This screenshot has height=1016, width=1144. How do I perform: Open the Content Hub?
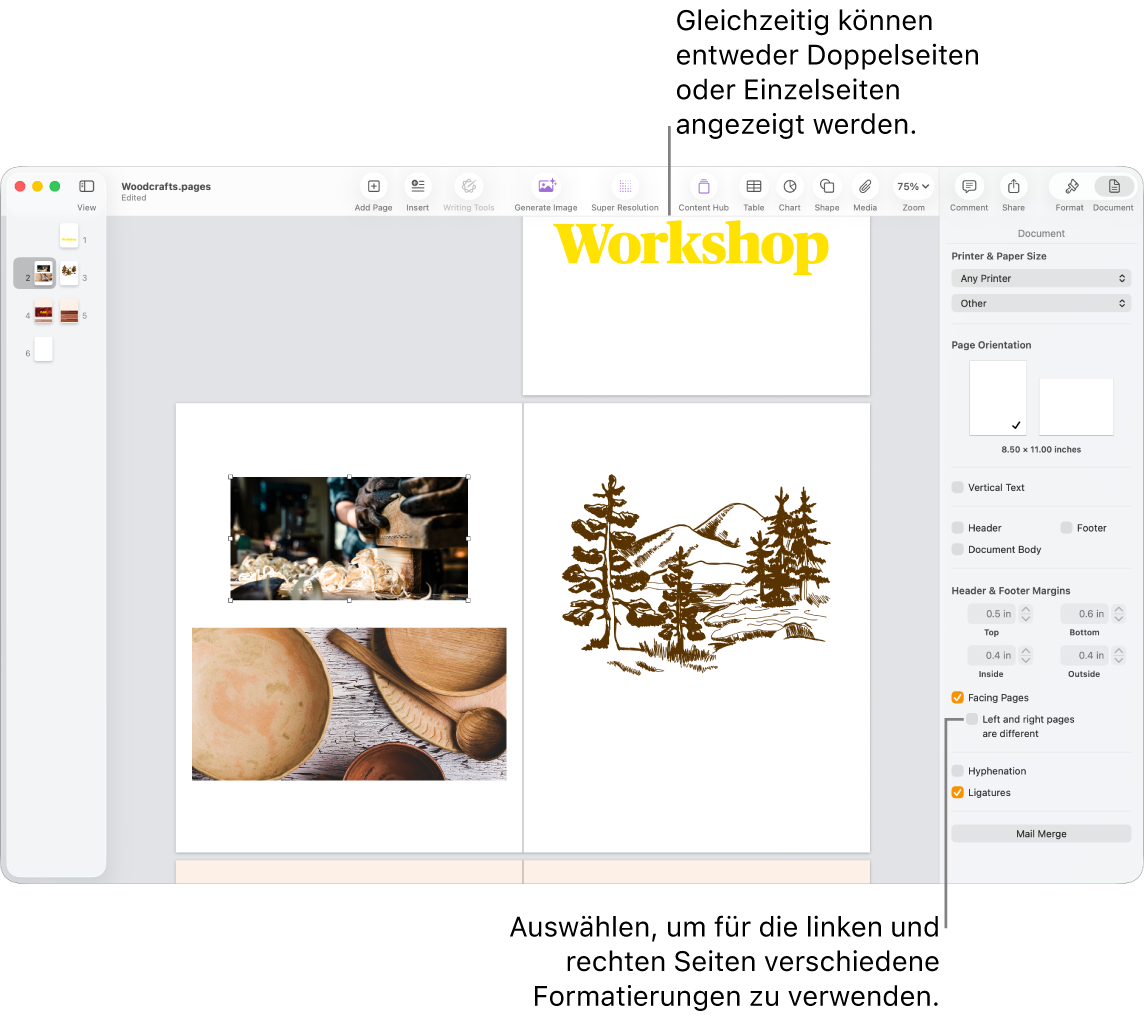[703, 187]
